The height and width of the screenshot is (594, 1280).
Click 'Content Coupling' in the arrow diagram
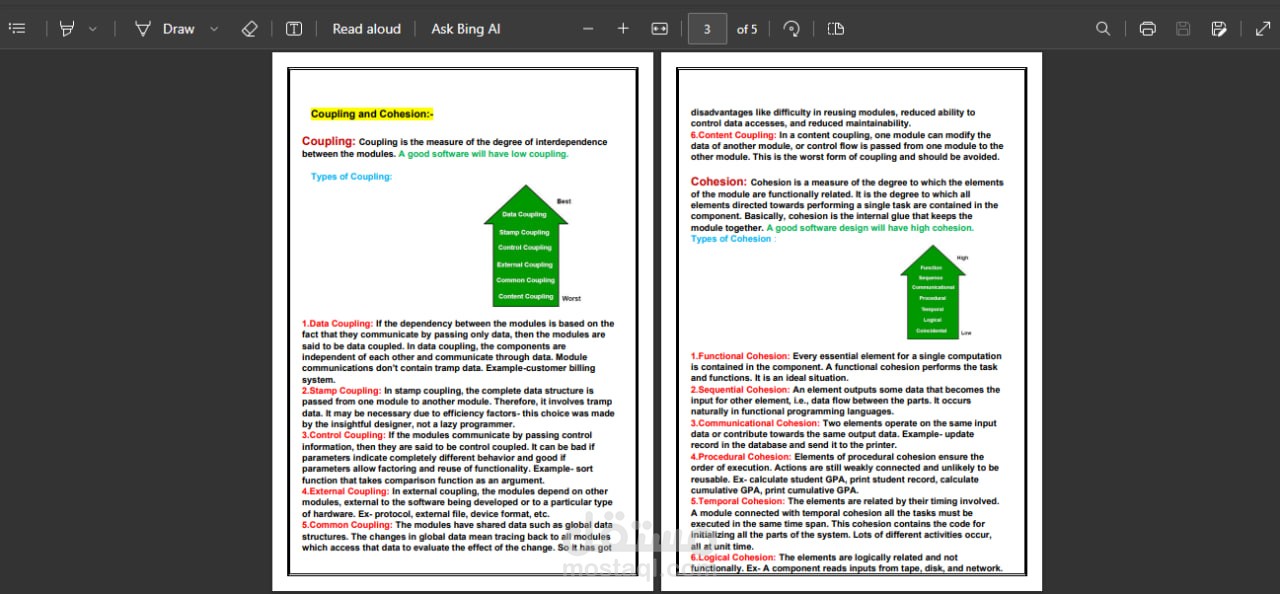[525, 296]
